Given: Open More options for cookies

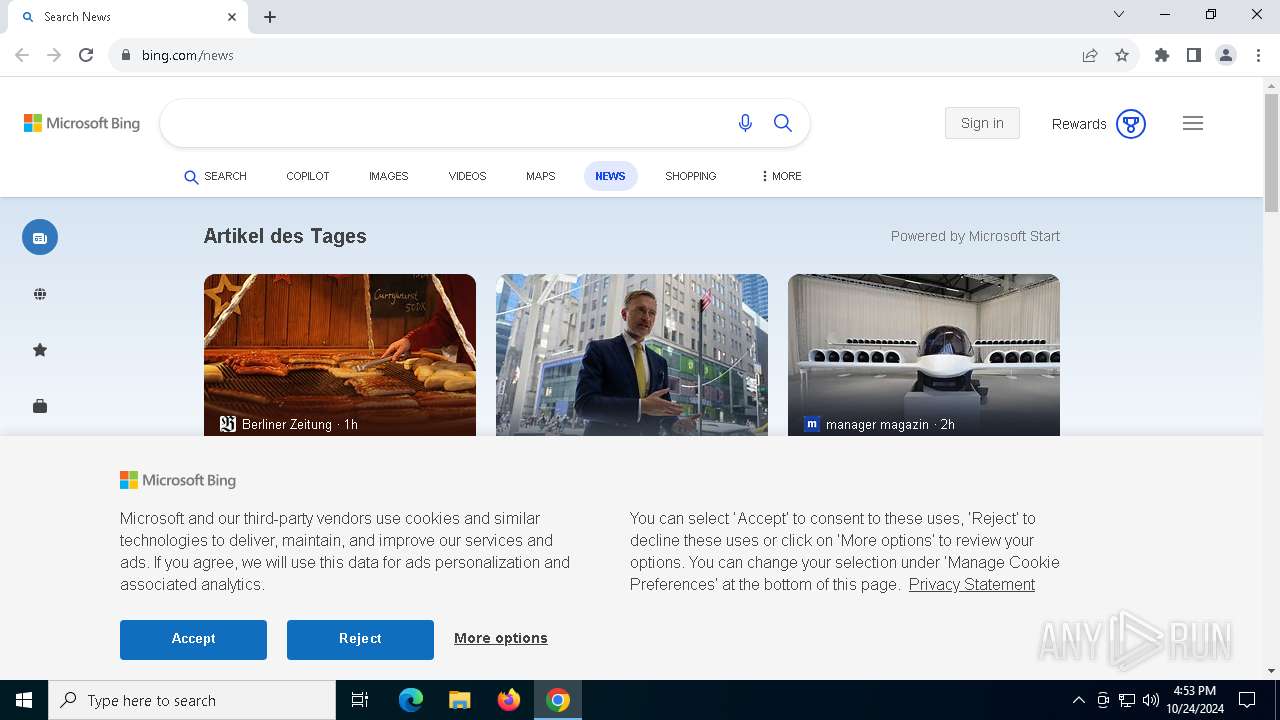Looking at the screenshot, I should (501, 638).
